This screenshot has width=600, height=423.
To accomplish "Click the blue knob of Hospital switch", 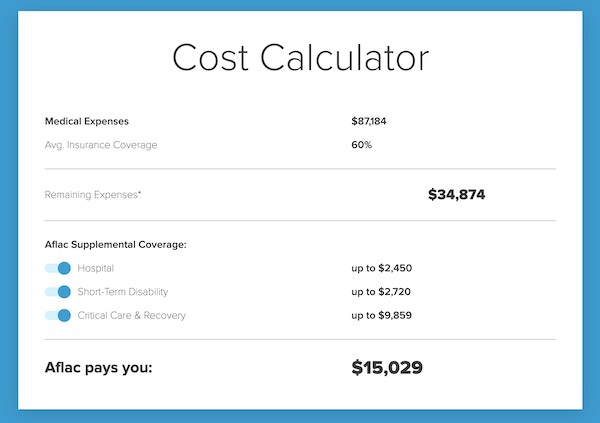I will 64,268.
